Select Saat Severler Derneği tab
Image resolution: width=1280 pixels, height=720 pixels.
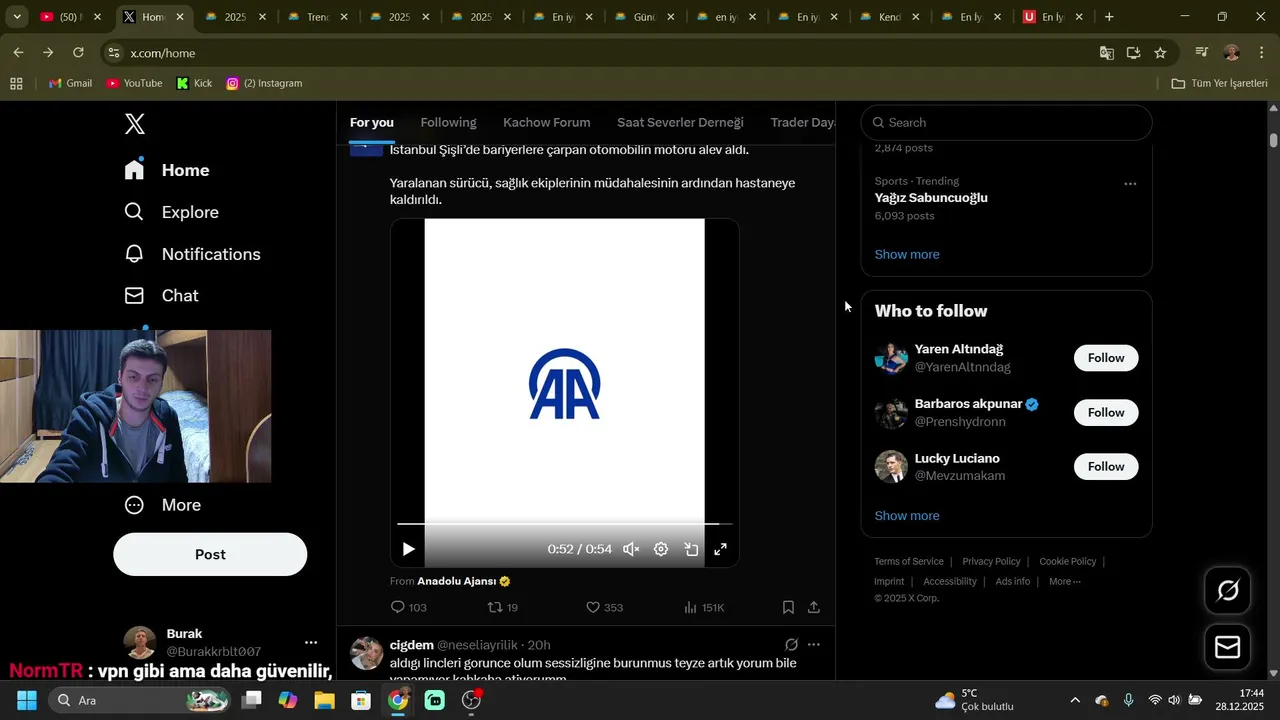point(680,123)
